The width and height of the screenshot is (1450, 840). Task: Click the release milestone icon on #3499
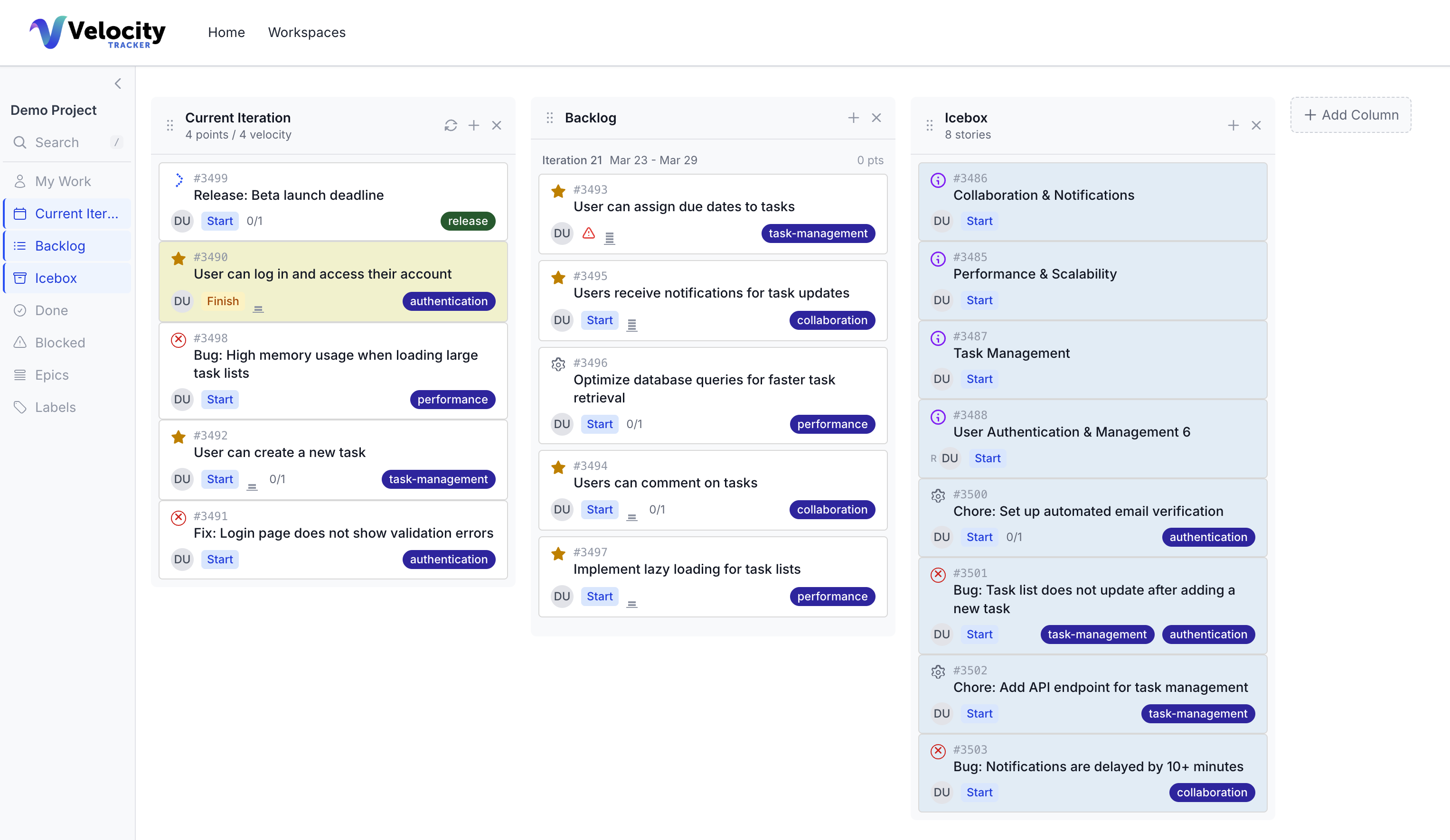click(179, 179)
